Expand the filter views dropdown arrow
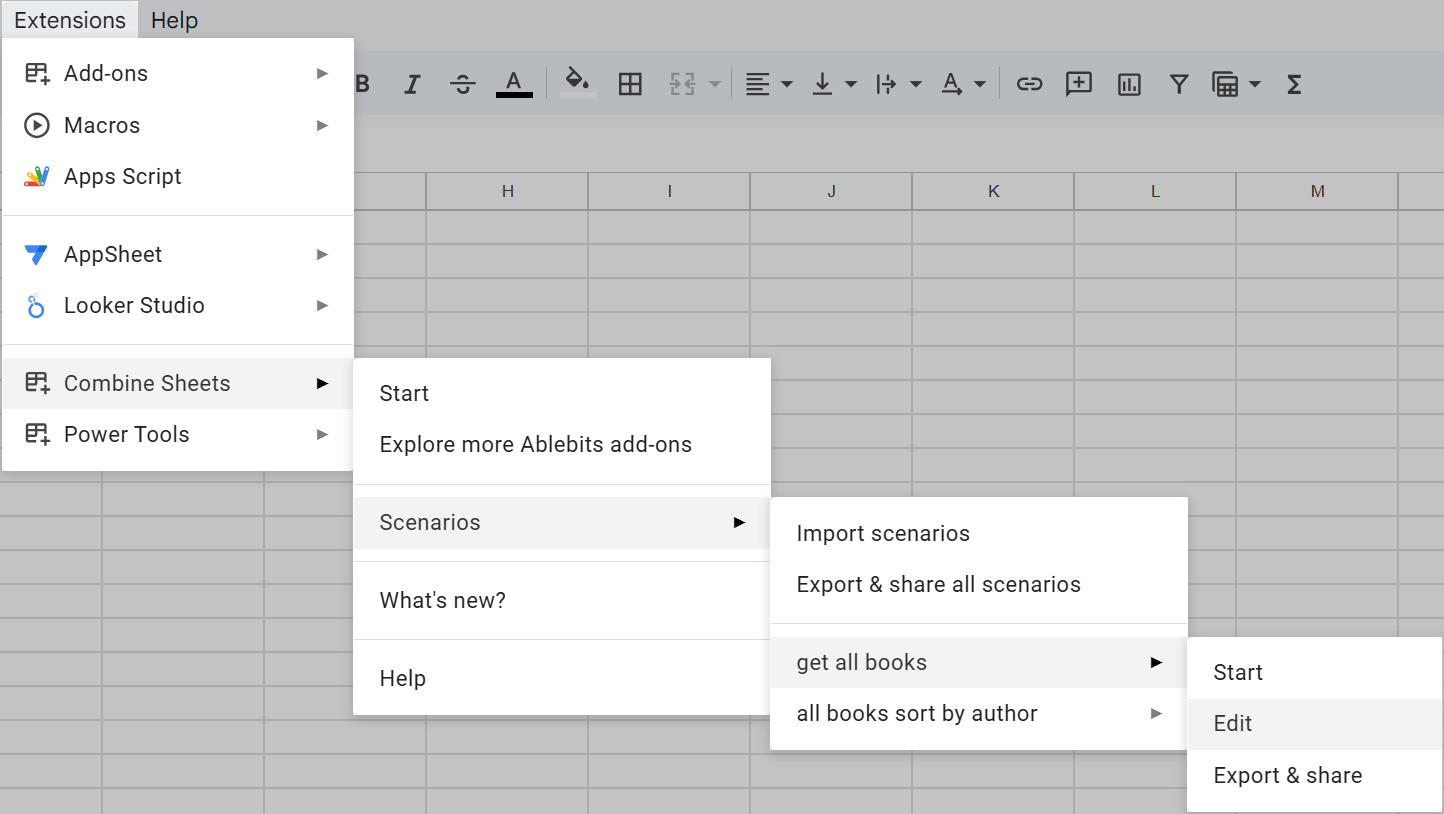 coord(1255,85)
